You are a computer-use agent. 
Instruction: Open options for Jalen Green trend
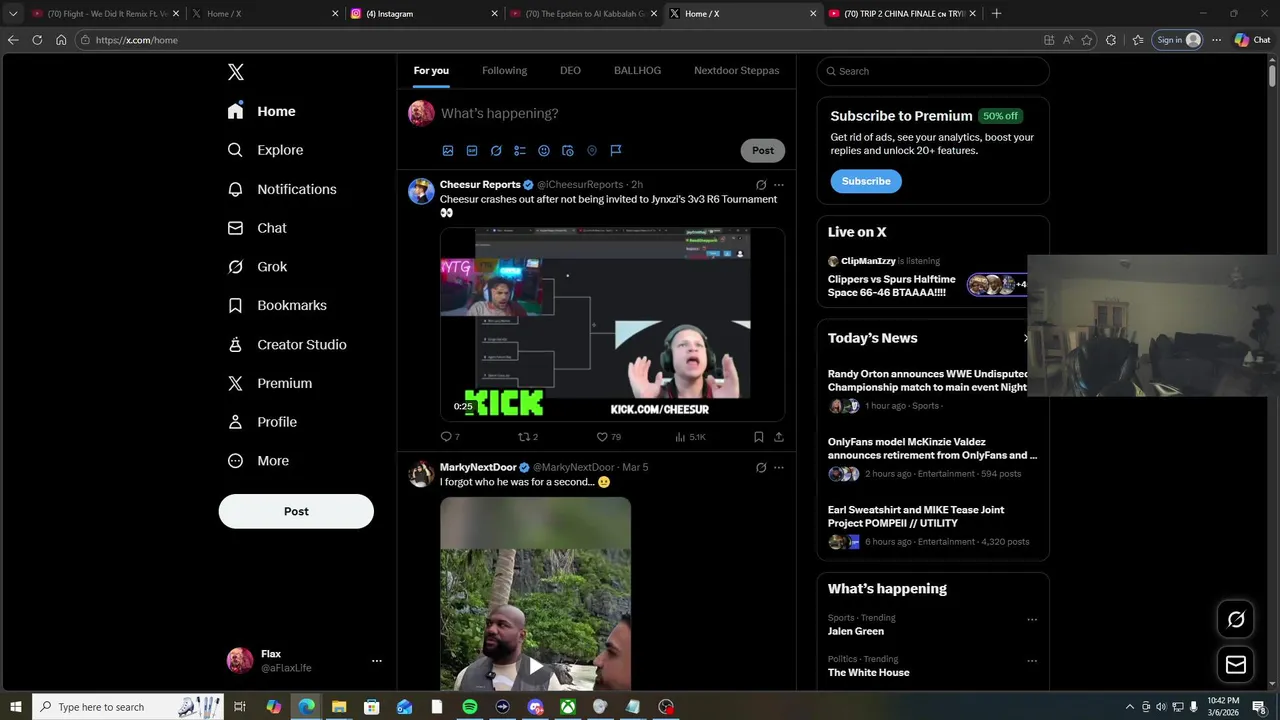[1032, 620]
